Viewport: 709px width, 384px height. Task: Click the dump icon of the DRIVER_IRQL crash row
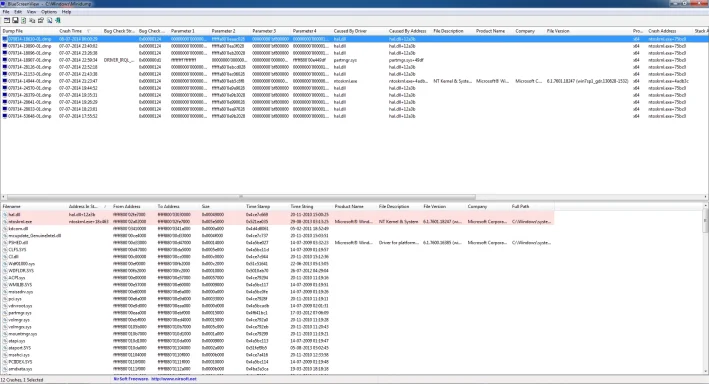5,60
